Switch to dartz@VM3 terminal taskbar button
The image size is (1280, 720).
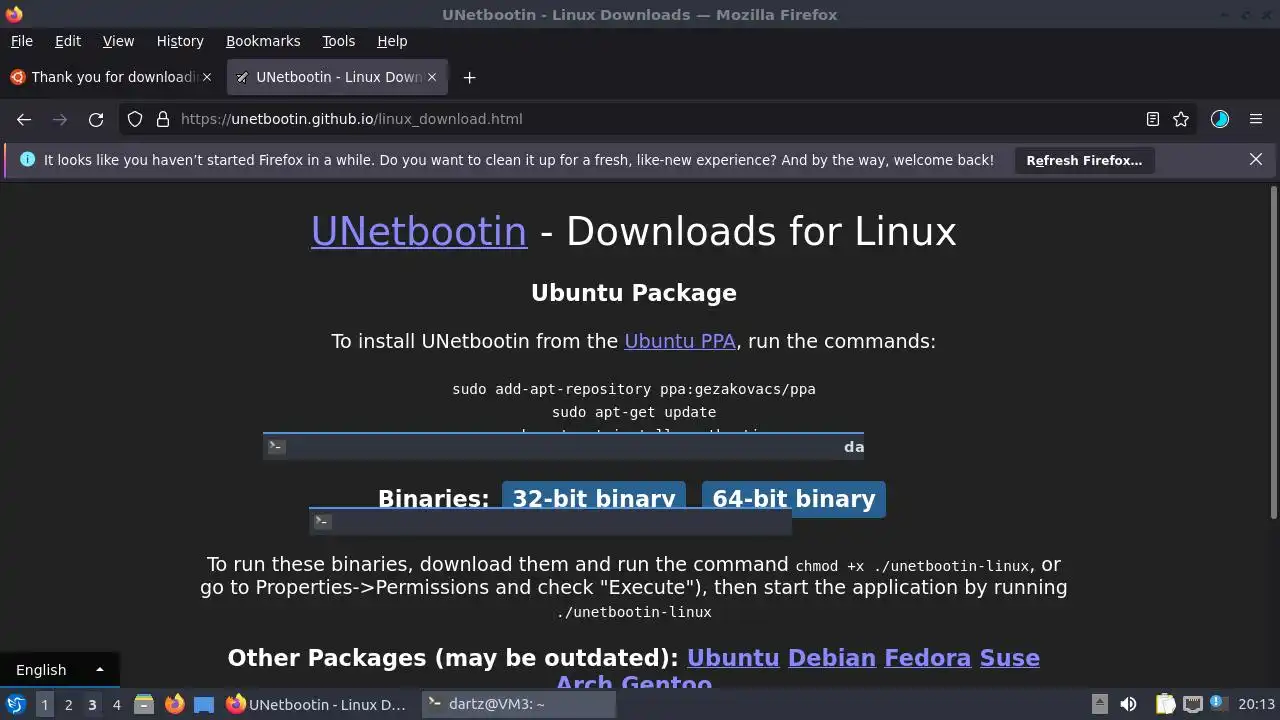tap(518, 705)
